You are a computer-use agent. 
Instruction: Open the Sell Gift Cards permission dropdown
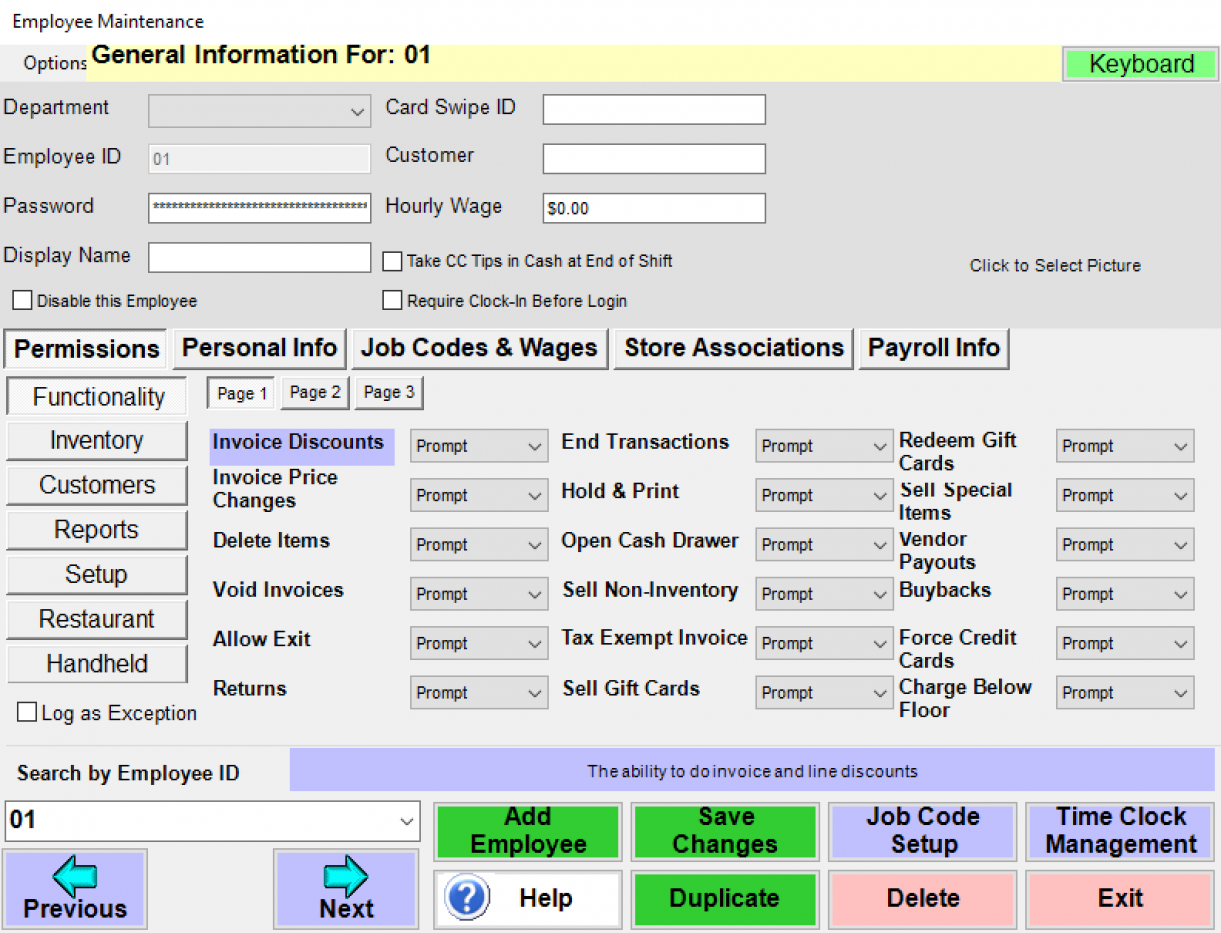click(823, 692)
